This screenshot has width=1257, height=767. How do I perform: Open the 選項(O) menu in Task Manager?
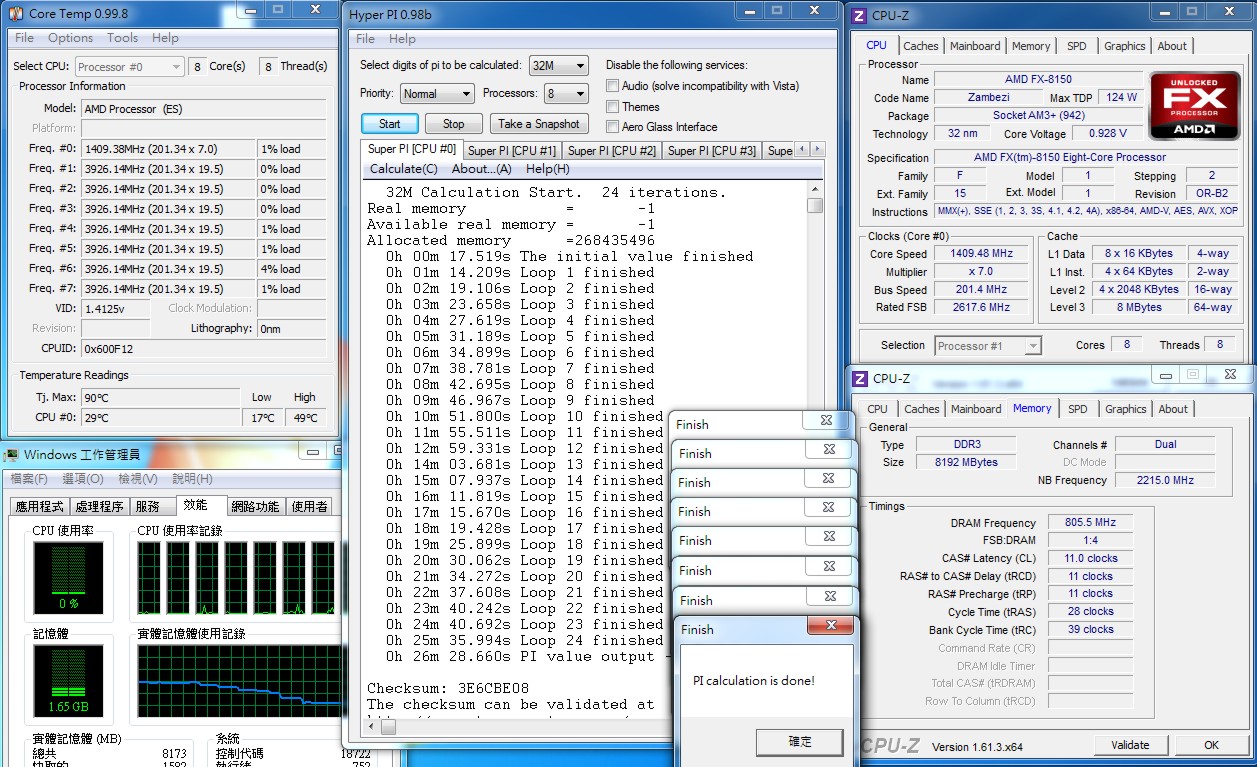(83, 479)
